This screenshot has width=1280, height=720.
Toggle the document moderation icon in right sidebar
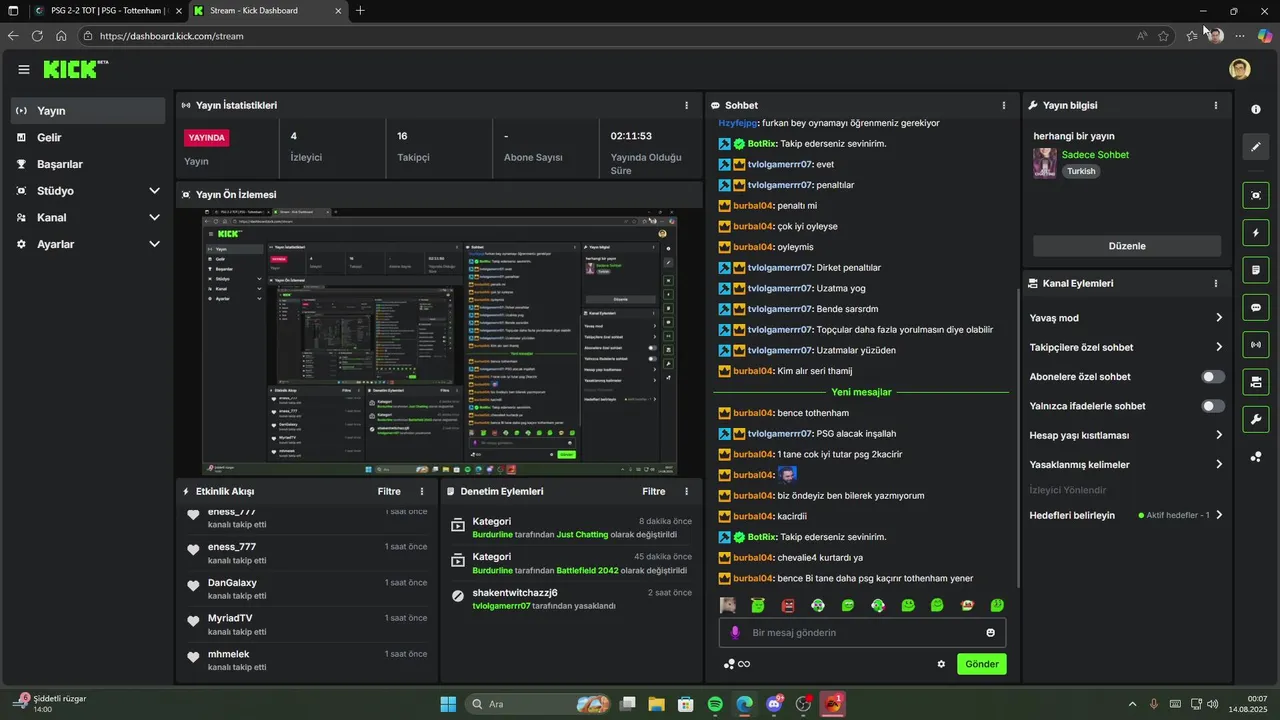(x=1256, y=270)
